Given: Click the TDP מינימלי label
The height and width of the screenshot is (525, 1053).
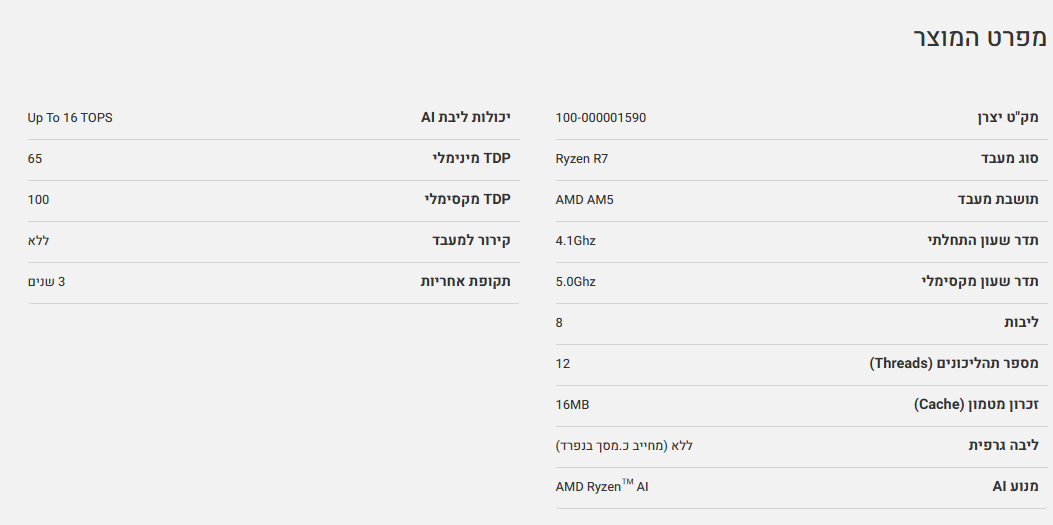Looking at the screenshot, I should tap(471, 159).
